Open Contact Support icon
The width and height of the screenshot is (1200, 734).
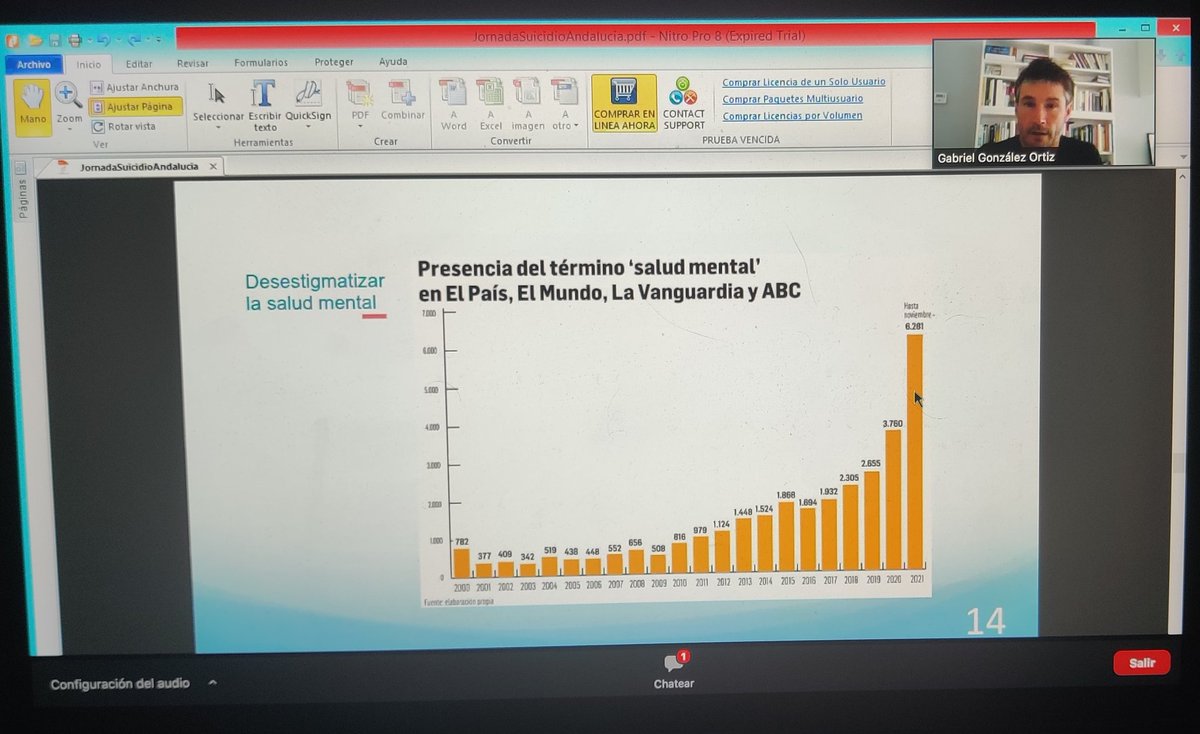coord(684,103)
